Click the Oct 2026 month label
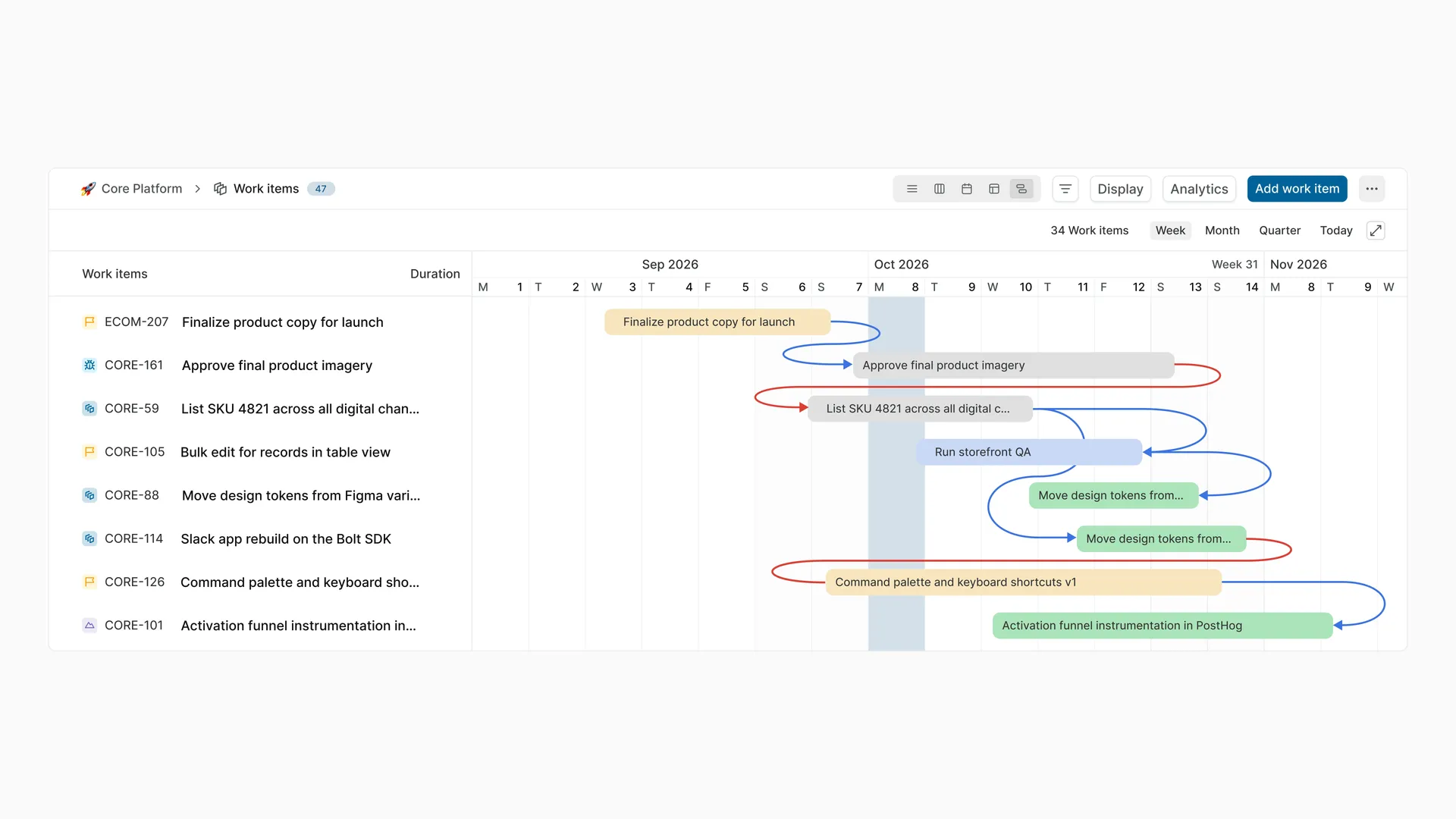 (901, 265)
